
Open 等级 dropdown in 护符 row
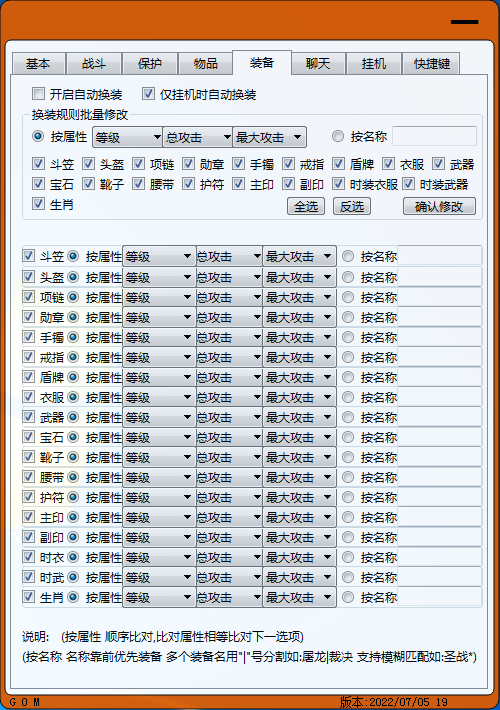pos(159,497)
